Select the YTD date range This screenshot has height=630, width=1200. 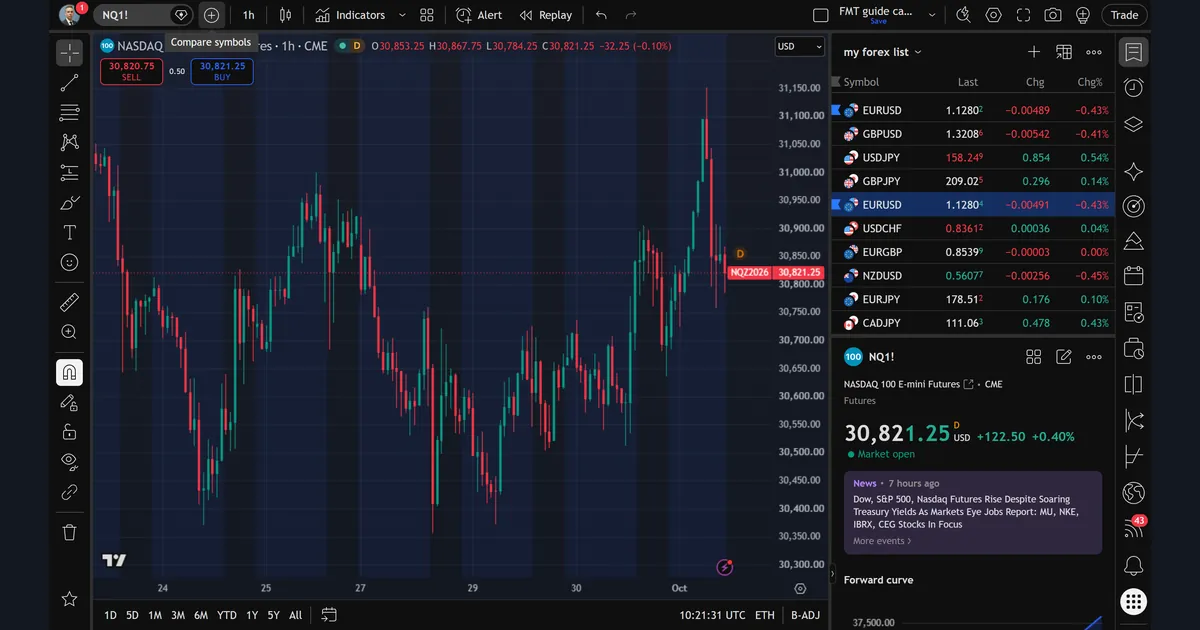click(227, 615)
